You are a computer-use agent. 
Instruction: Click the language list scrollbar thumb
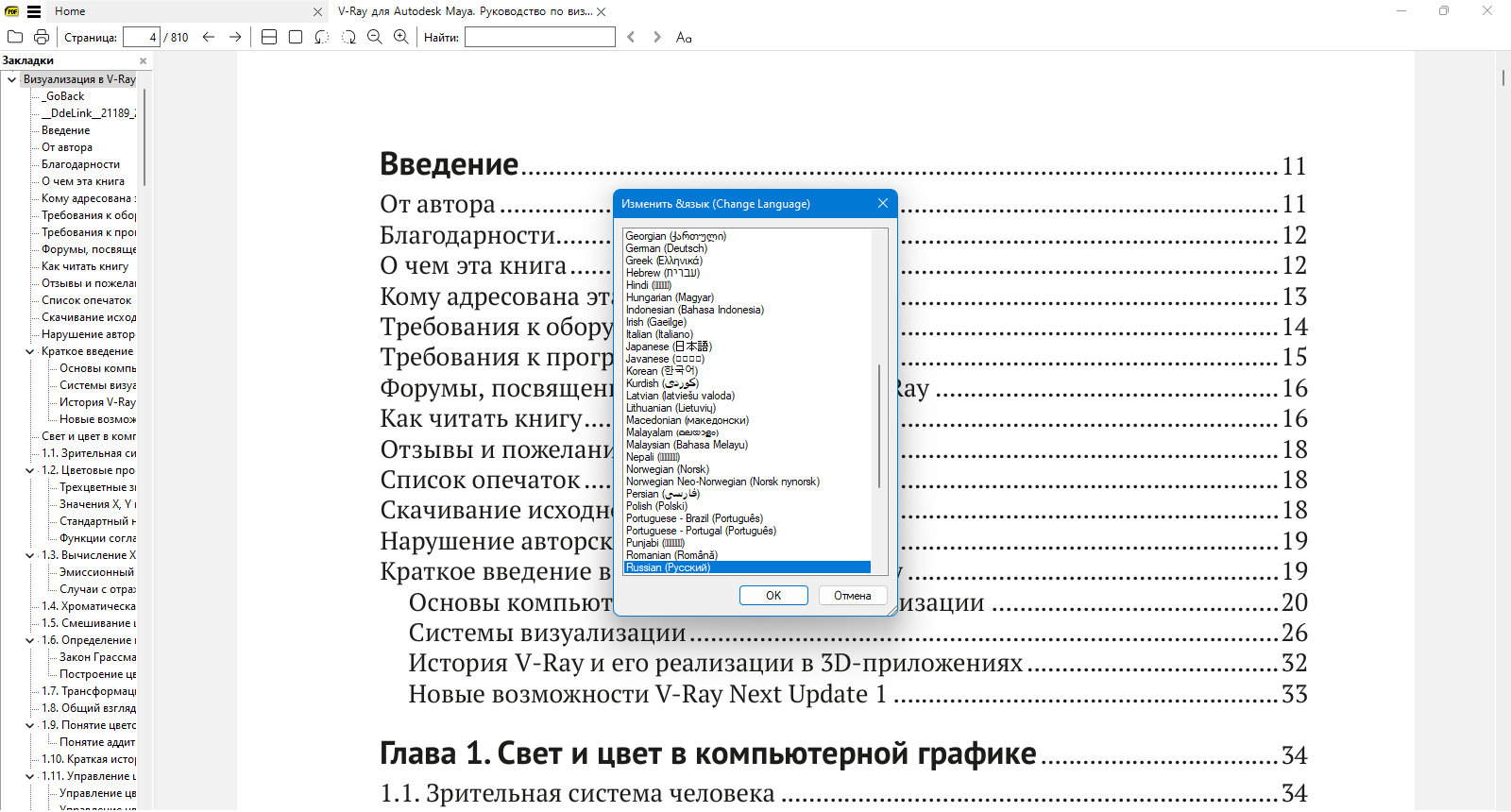(x=879, y=426)
